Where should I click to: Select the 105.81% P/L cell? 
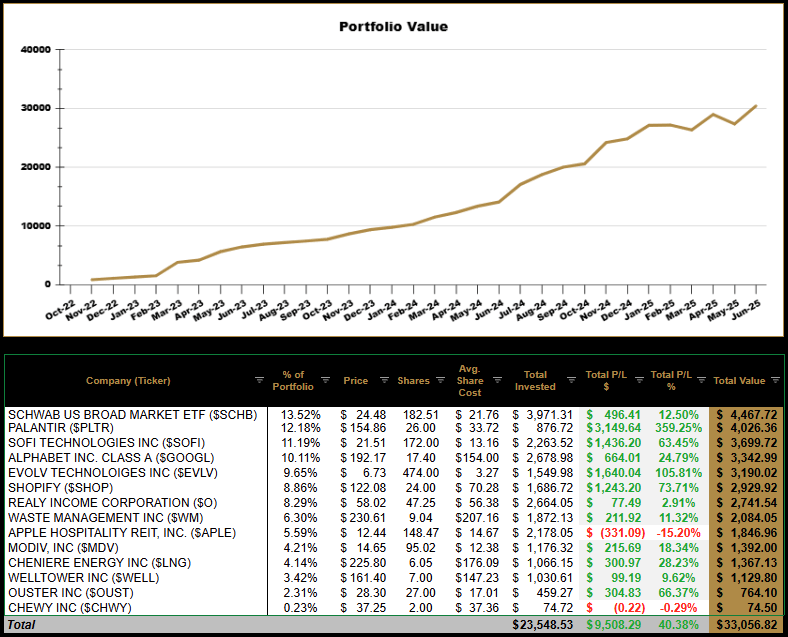point(678,473)
